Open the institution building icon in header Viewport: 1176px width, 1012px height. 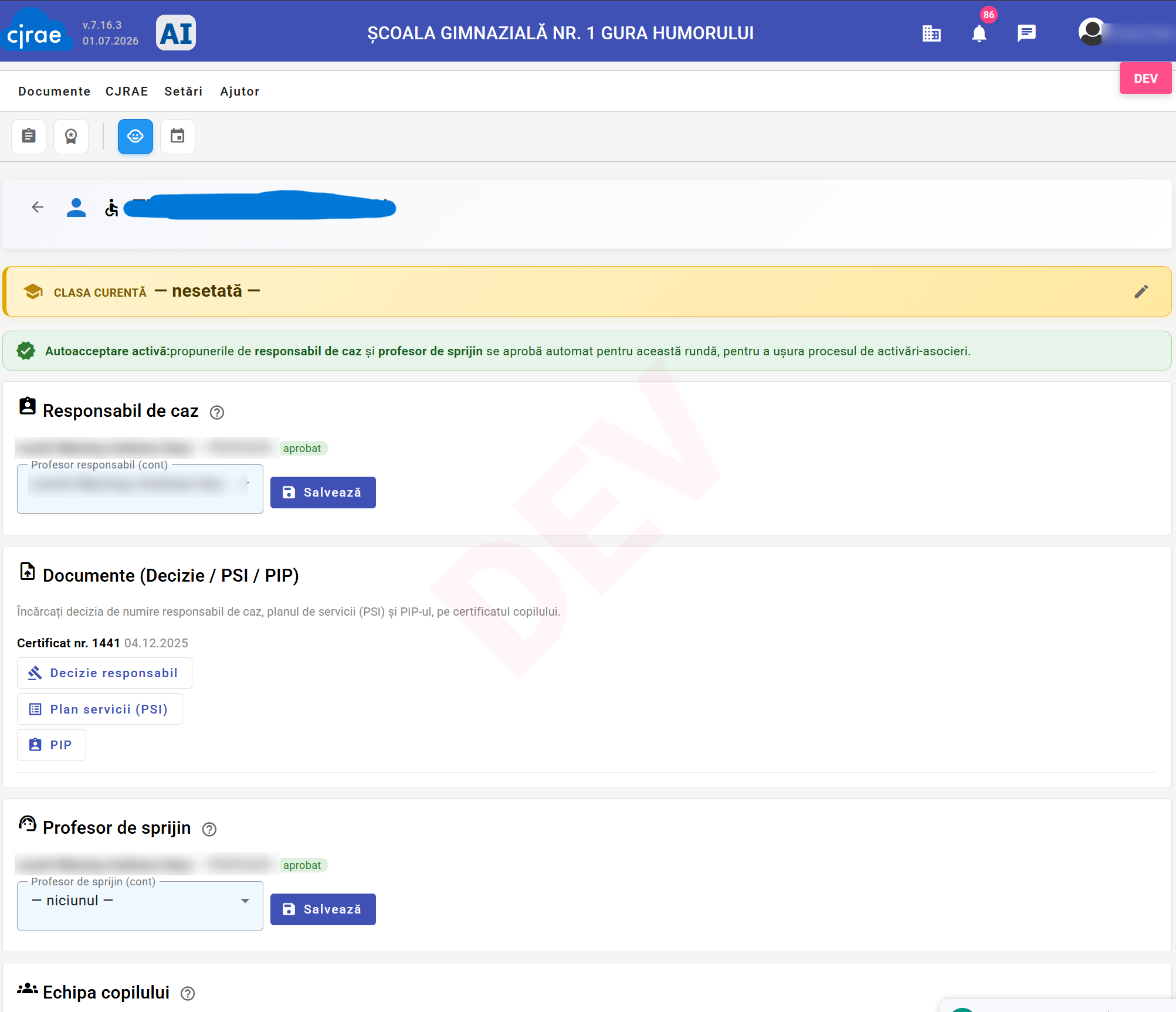[931, 33]
